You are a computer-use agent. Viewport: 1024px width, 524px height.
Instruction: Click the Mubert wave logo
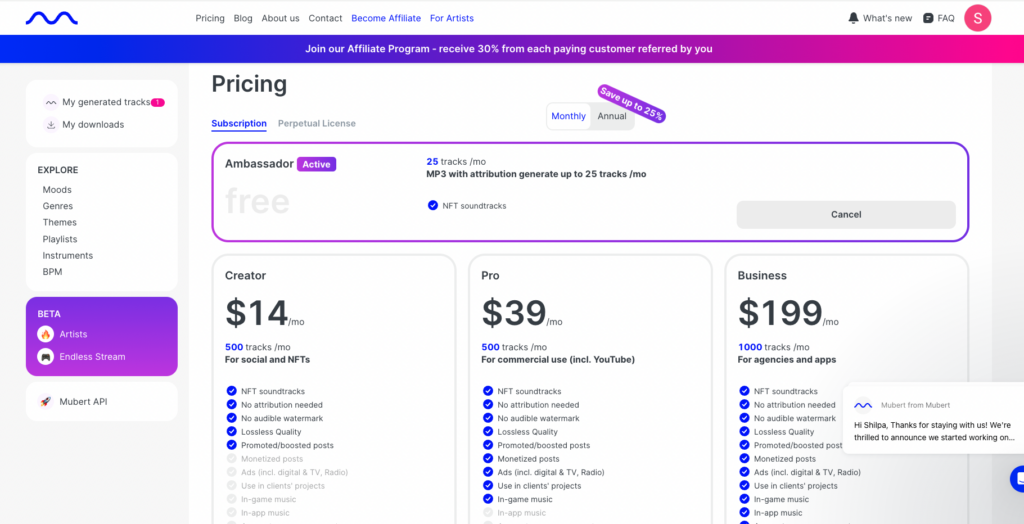[x=52, y=18]
